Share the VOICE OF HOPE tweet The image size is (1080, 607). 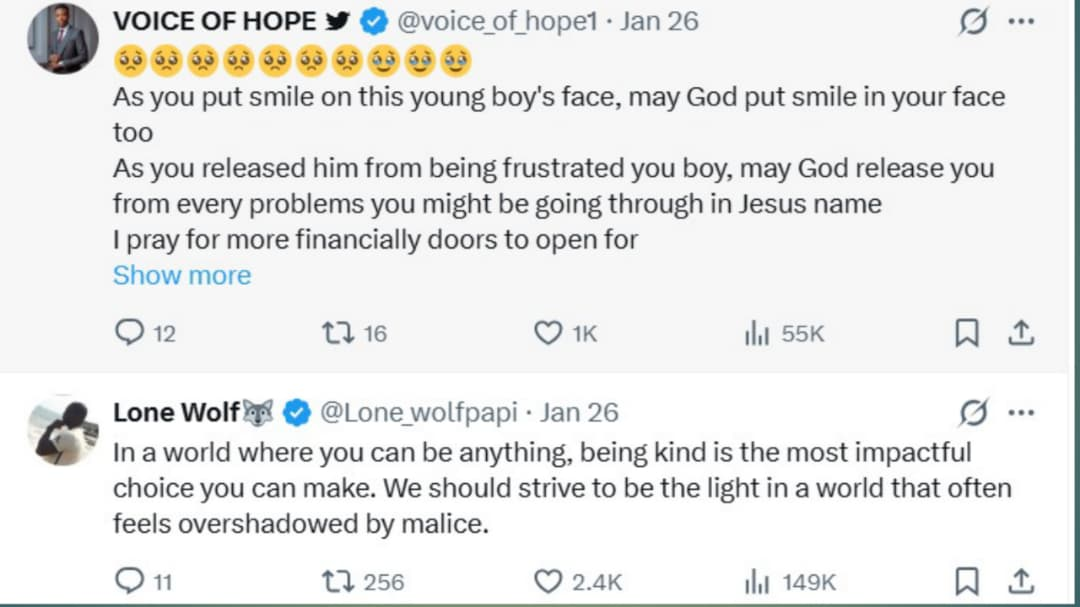[1021, 333]
